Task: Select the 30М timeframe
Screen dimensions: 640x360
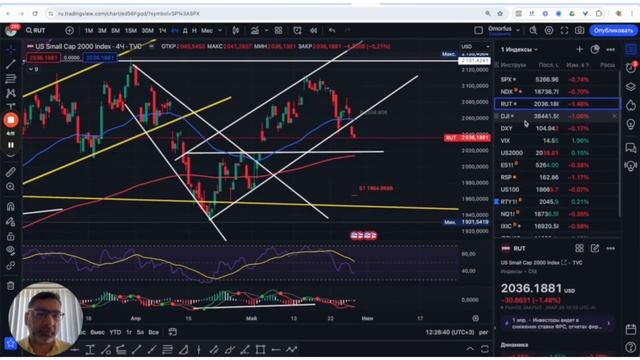Action: coord(147,31)
